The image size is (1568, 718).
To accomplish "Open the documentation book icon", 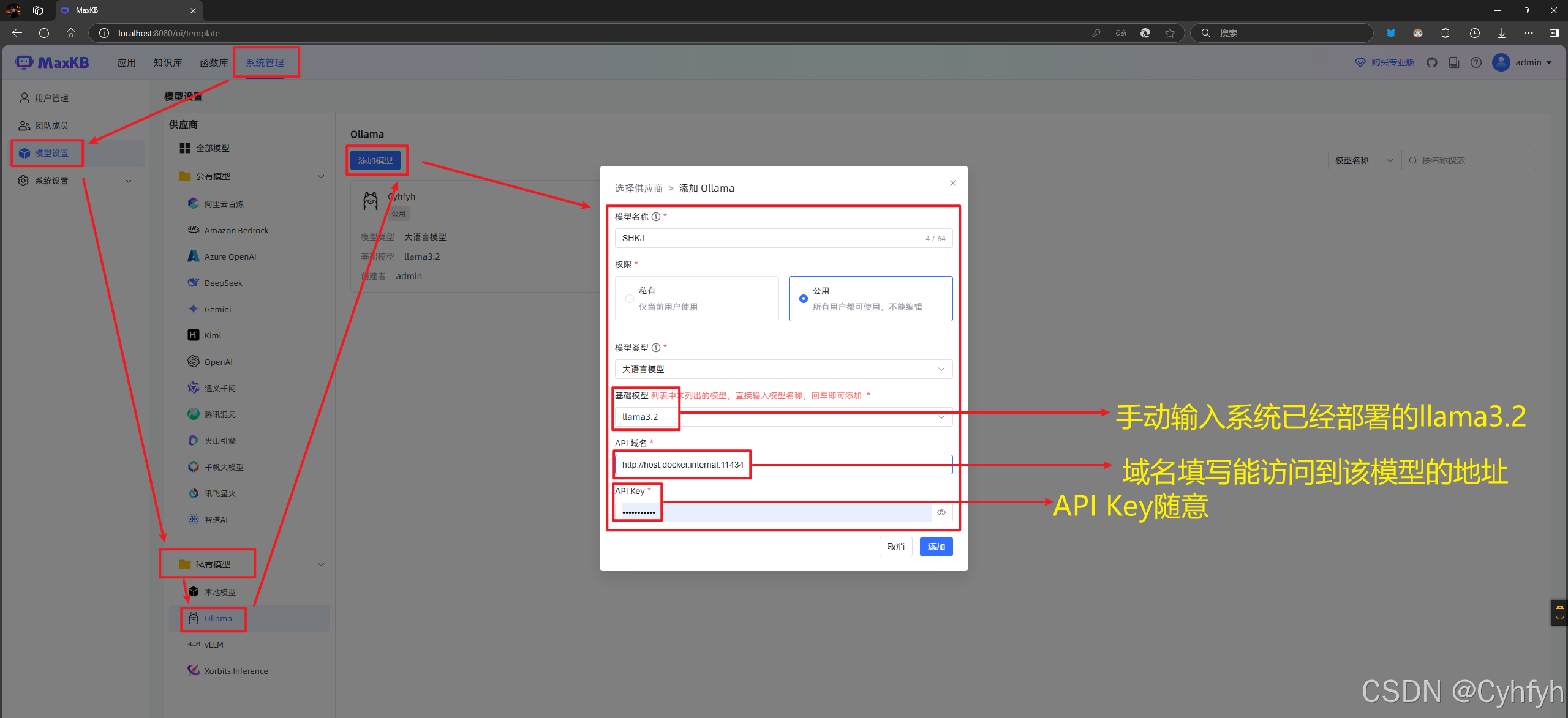I will (1454, 62).
